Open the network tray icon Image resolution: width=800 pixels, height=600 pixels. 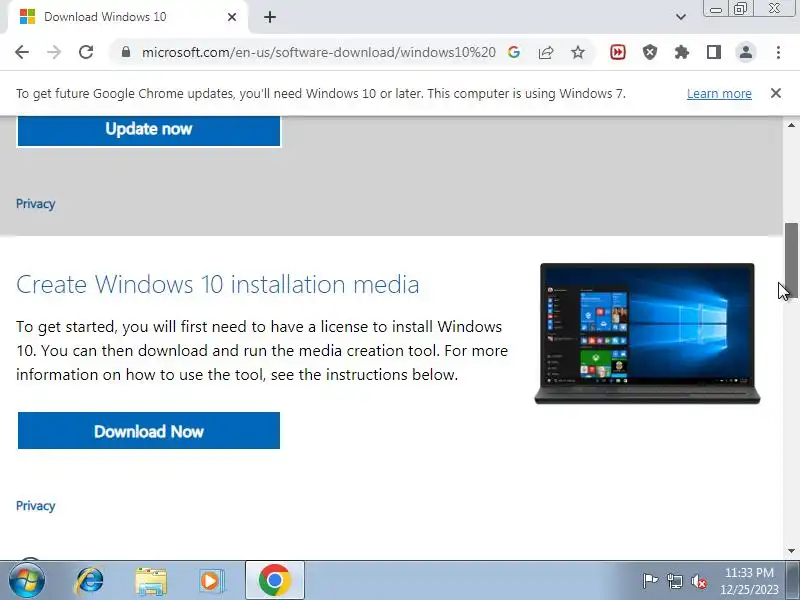click(674, 581)
